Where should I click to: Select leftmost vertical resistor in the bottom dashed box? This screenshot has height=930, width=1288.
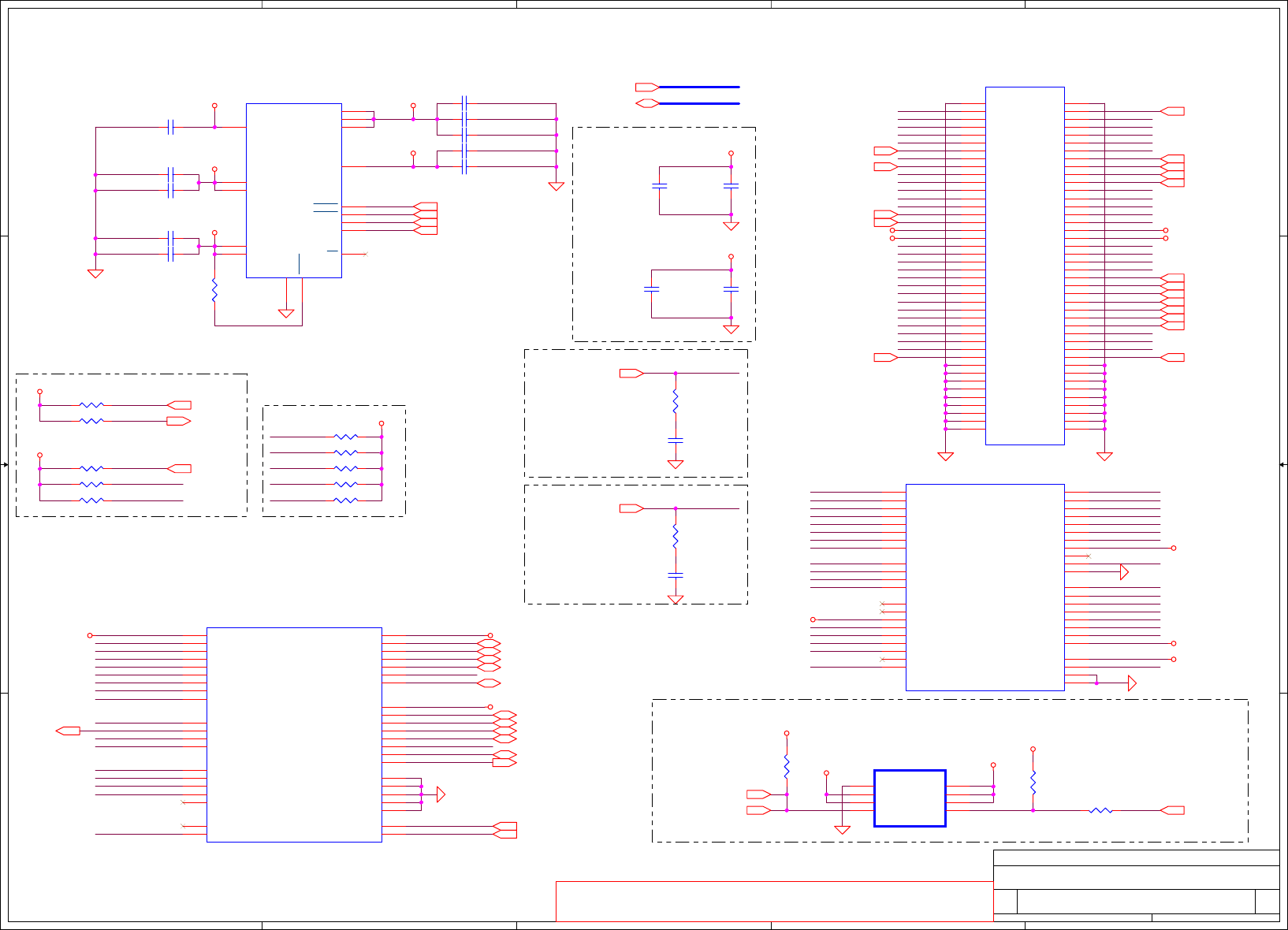(787, 767)
